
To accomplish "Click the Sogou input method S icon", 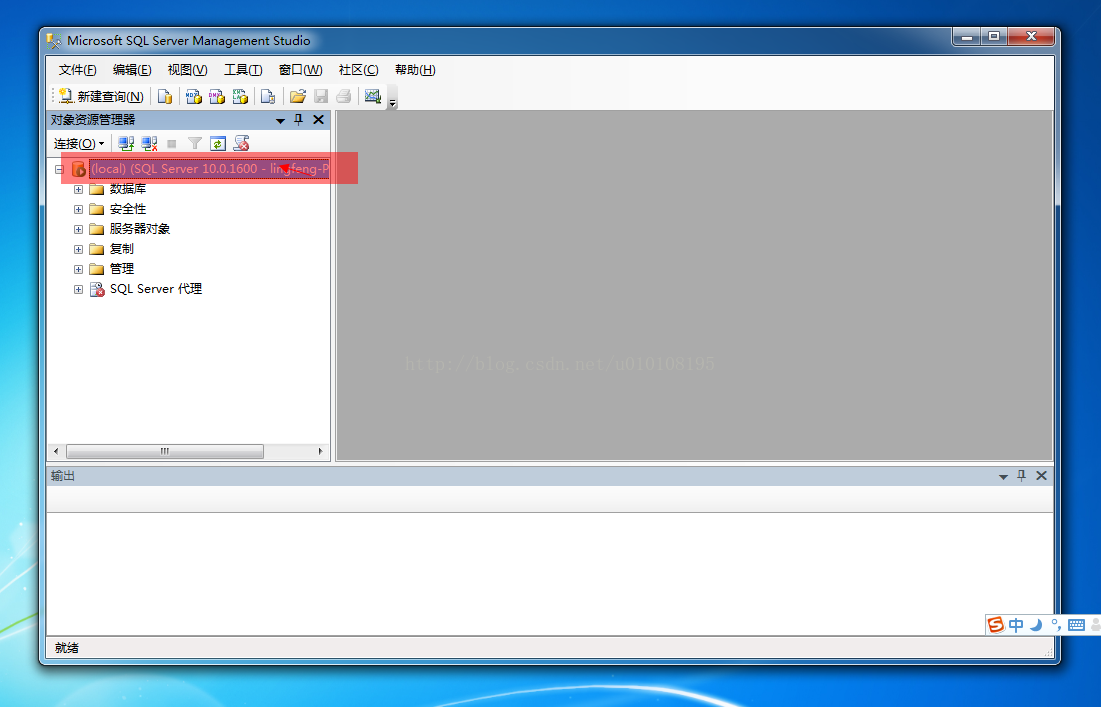I will (x=996, y=625).
